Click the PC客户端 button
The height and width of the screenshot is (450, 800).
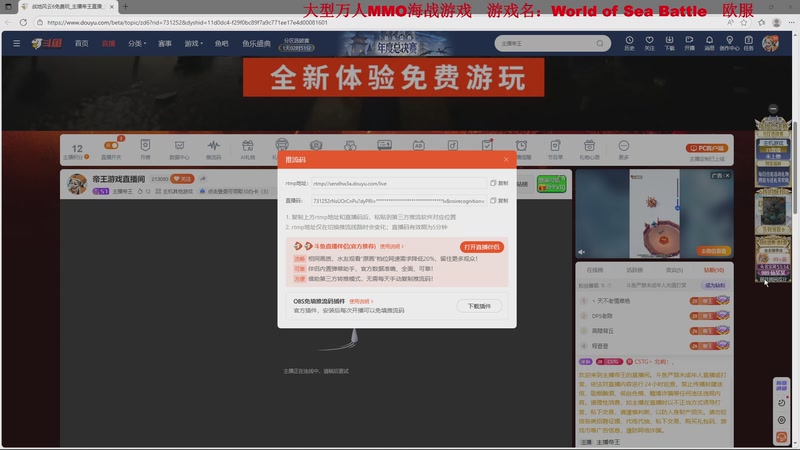[x=707, y=148]
